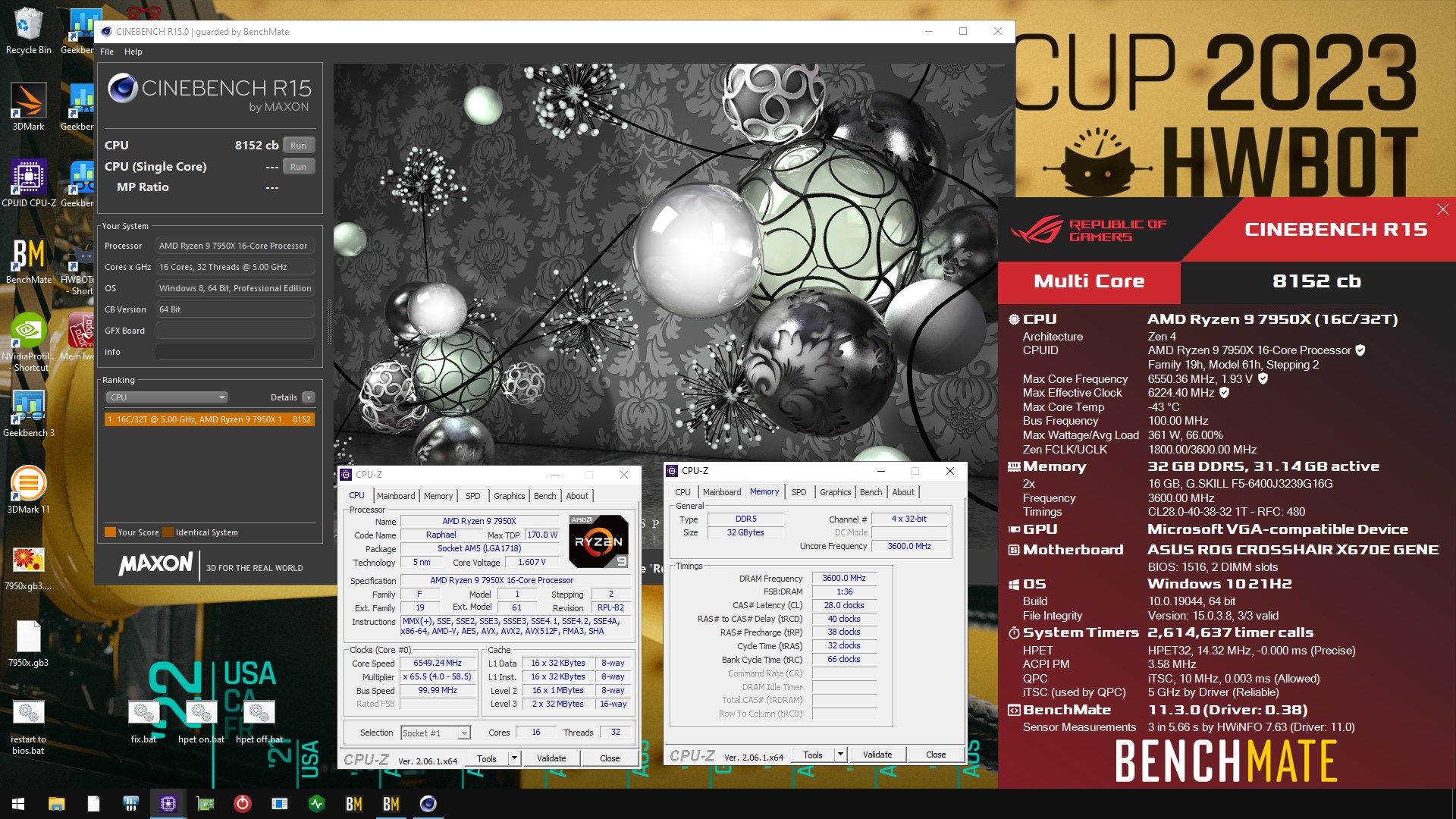This screenshot has width=1456, height=819.
Task: Open File Explorer from the taskbar
Action: pos(56,804)
